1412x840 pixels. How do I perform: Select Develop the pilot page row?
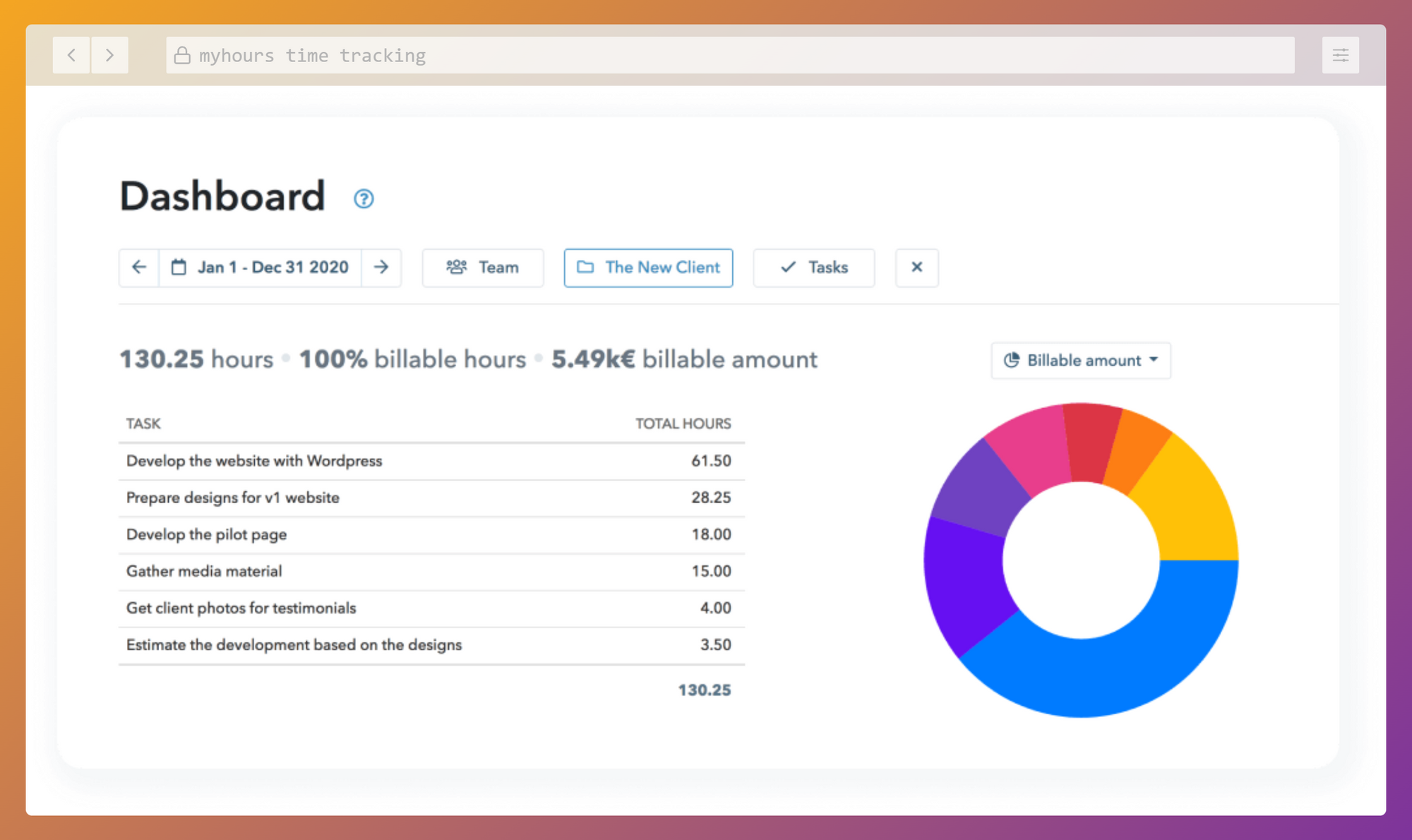(431, 534)
